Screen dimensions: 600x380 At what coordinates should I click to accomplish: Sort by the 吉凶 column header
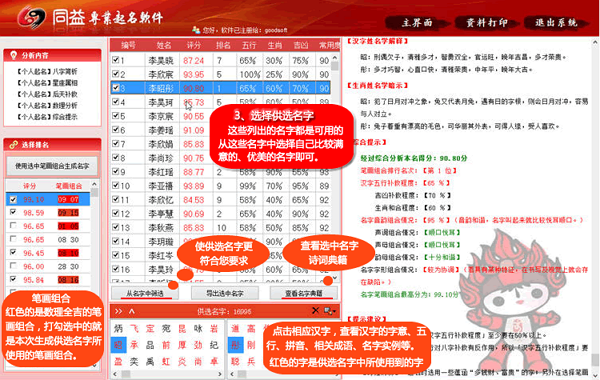click(301, 45)
